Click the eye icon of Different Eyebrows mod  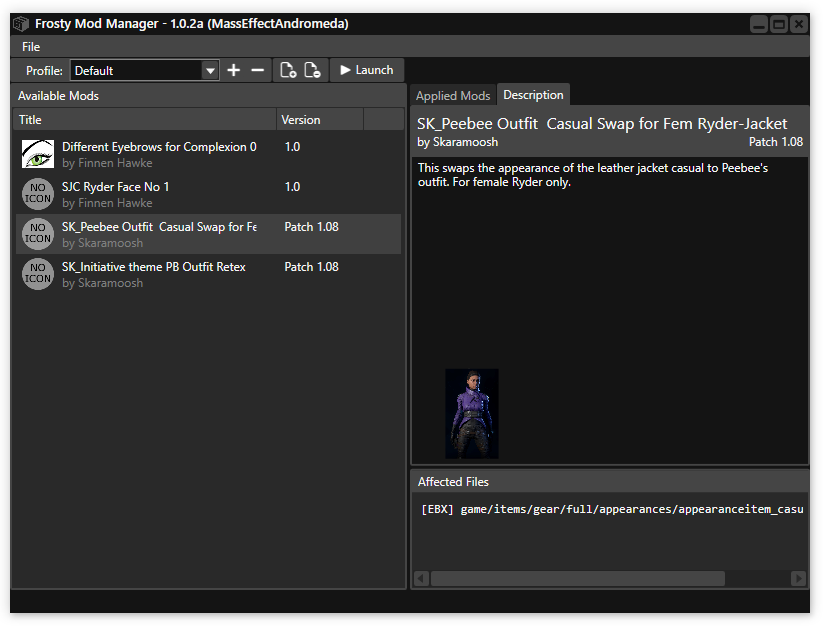[x=38, y=154]
